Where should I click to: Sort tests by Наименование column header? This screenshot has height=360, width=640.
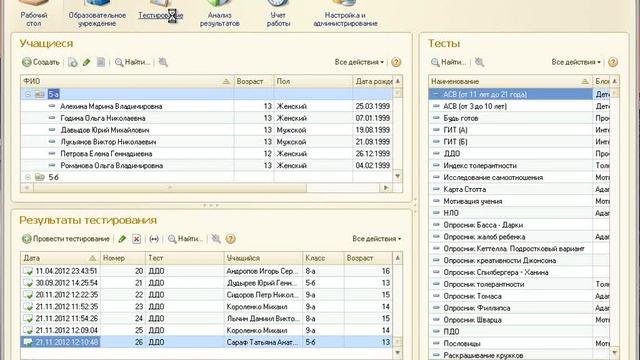tap(510, 81)
